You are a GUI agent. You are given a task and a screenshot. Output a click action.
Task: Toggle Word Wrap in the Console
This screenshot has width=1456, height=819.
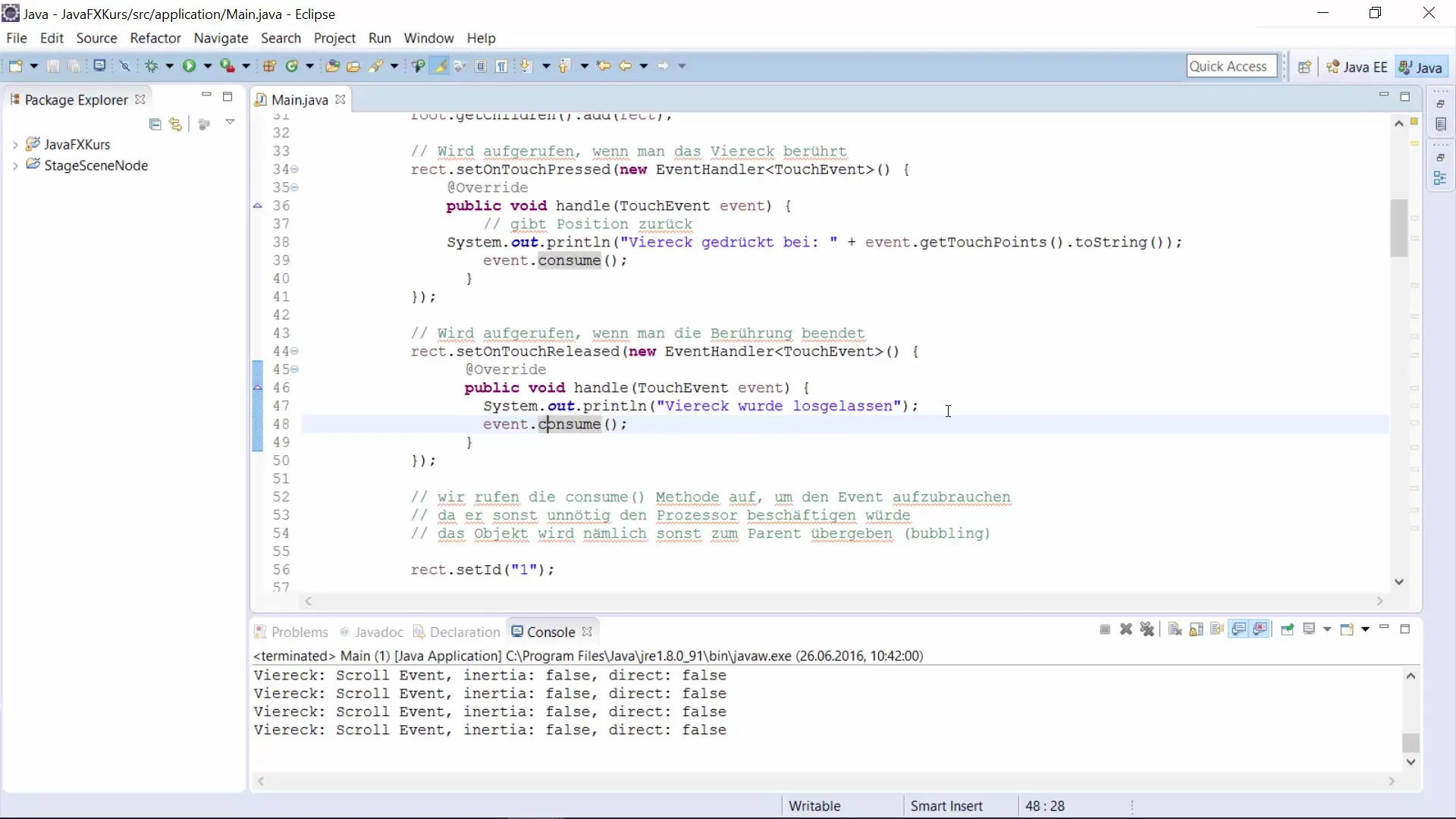click(x=1217, y=629)
